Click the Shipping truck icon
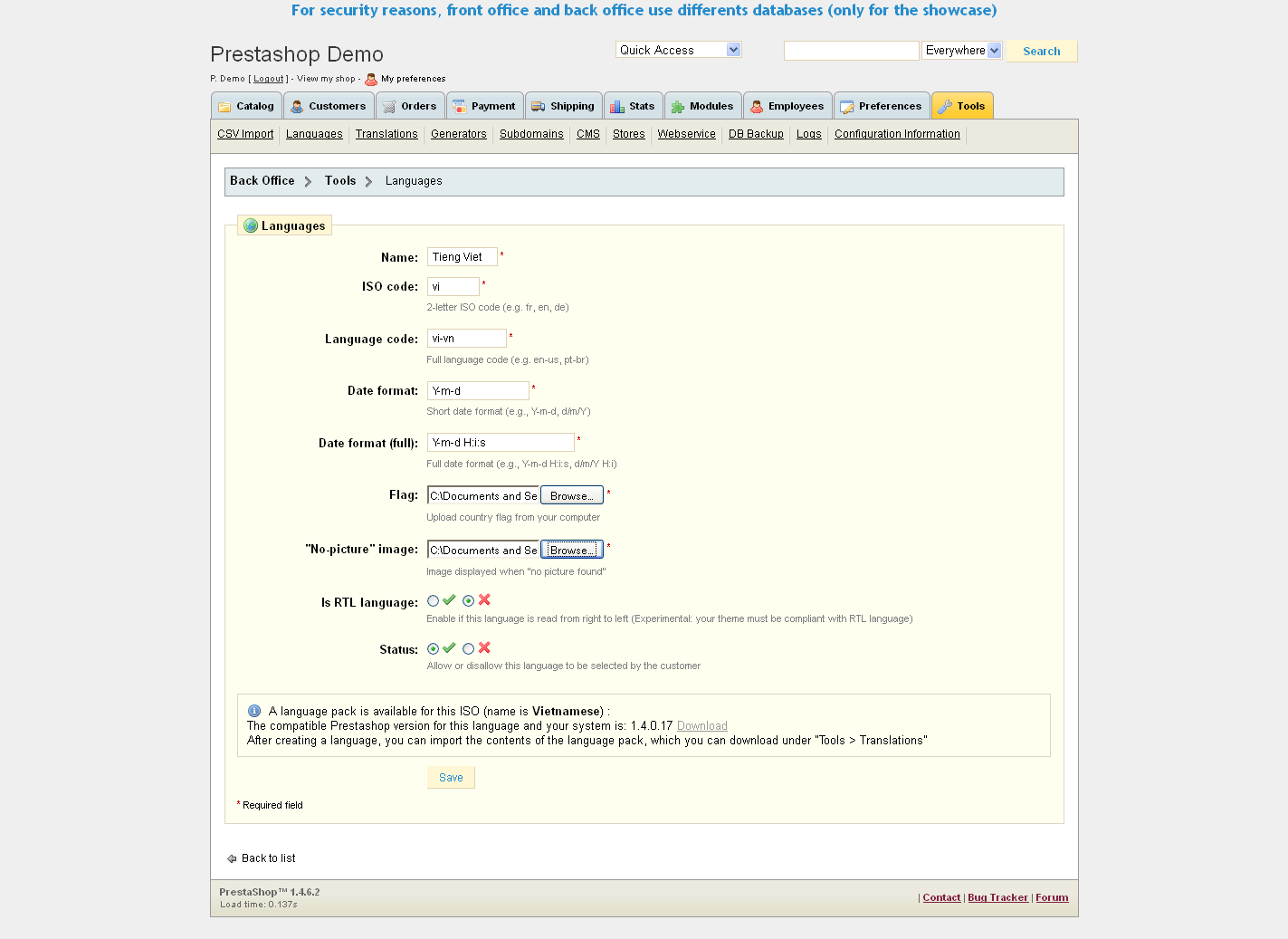Image resolution: width=1288 pixels, height=939 pixels. click(x=539, y=107)
